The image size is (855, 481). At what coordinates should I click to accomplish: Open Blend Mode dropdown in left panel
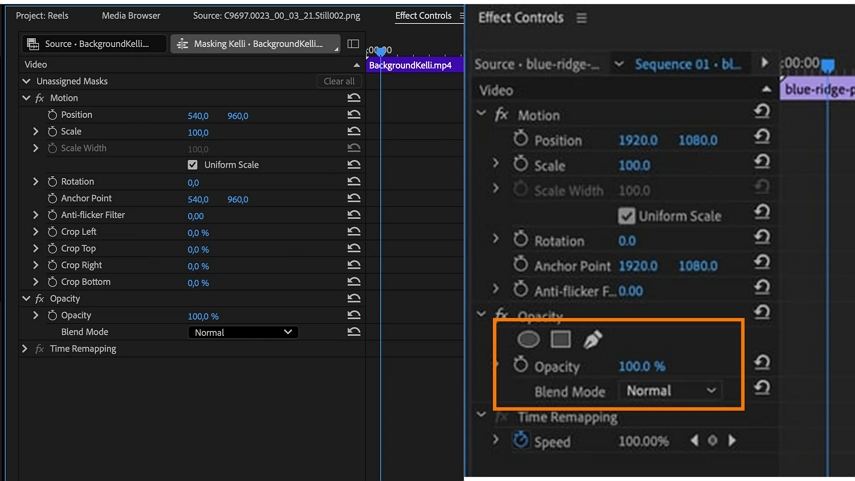coord(243,332)
